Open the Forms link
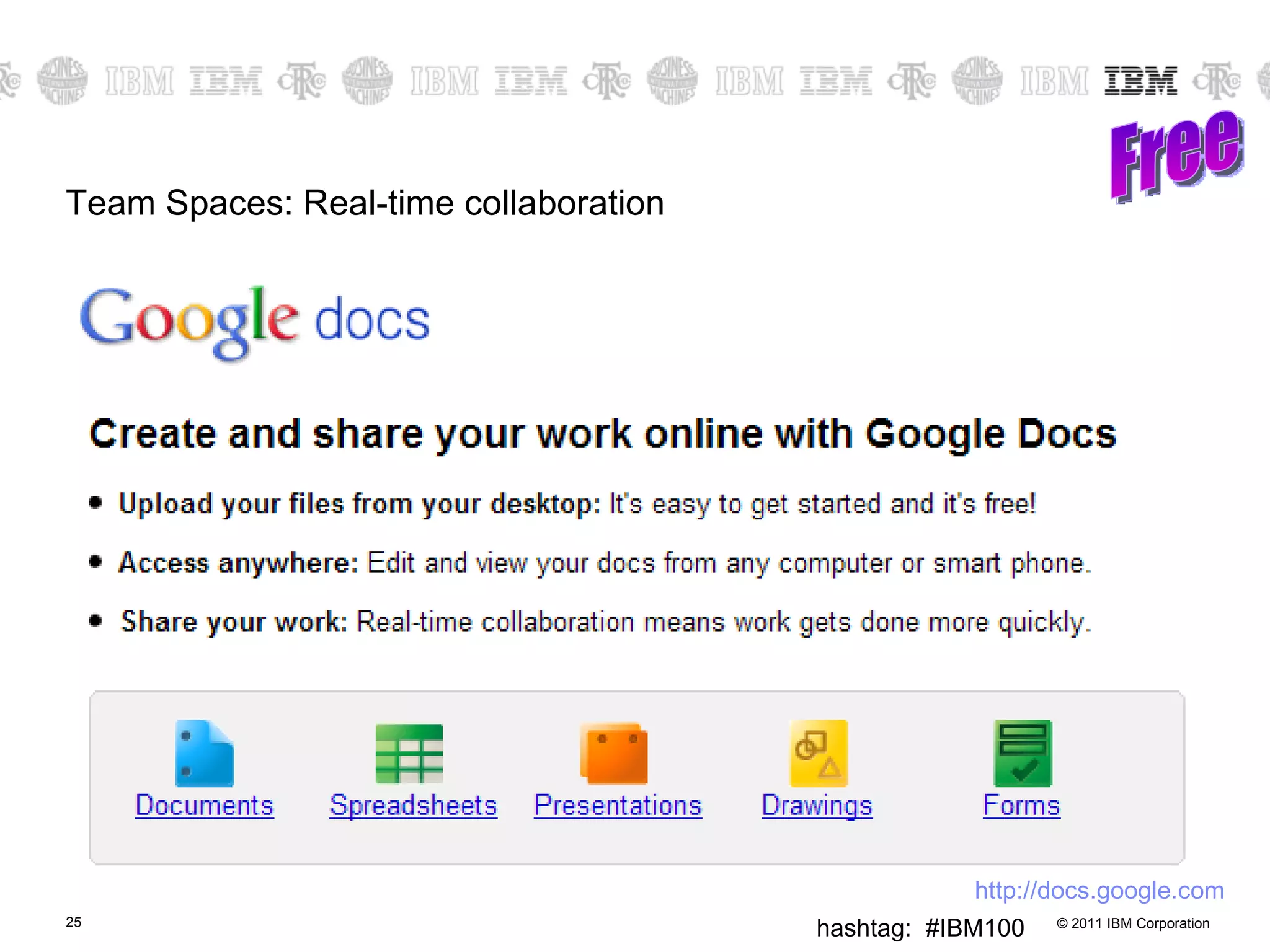1270x952 pixels. [x=1022, y=806]
